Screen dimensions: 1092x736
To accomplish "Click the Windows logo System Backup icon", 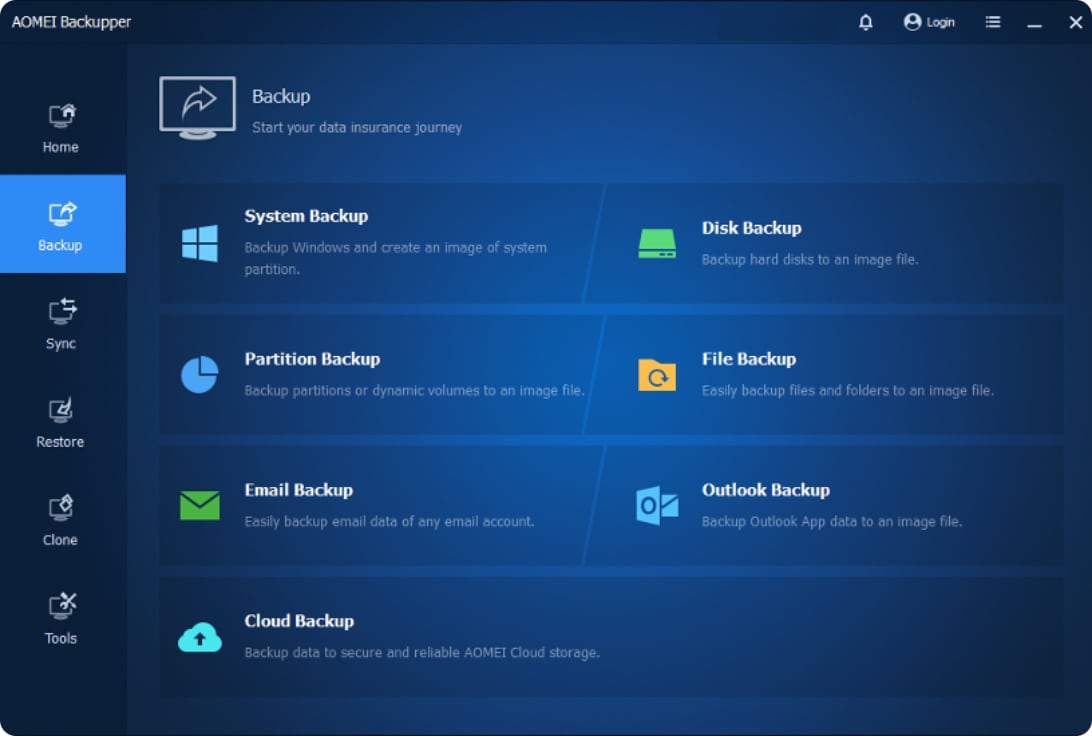I will point(200,243).
